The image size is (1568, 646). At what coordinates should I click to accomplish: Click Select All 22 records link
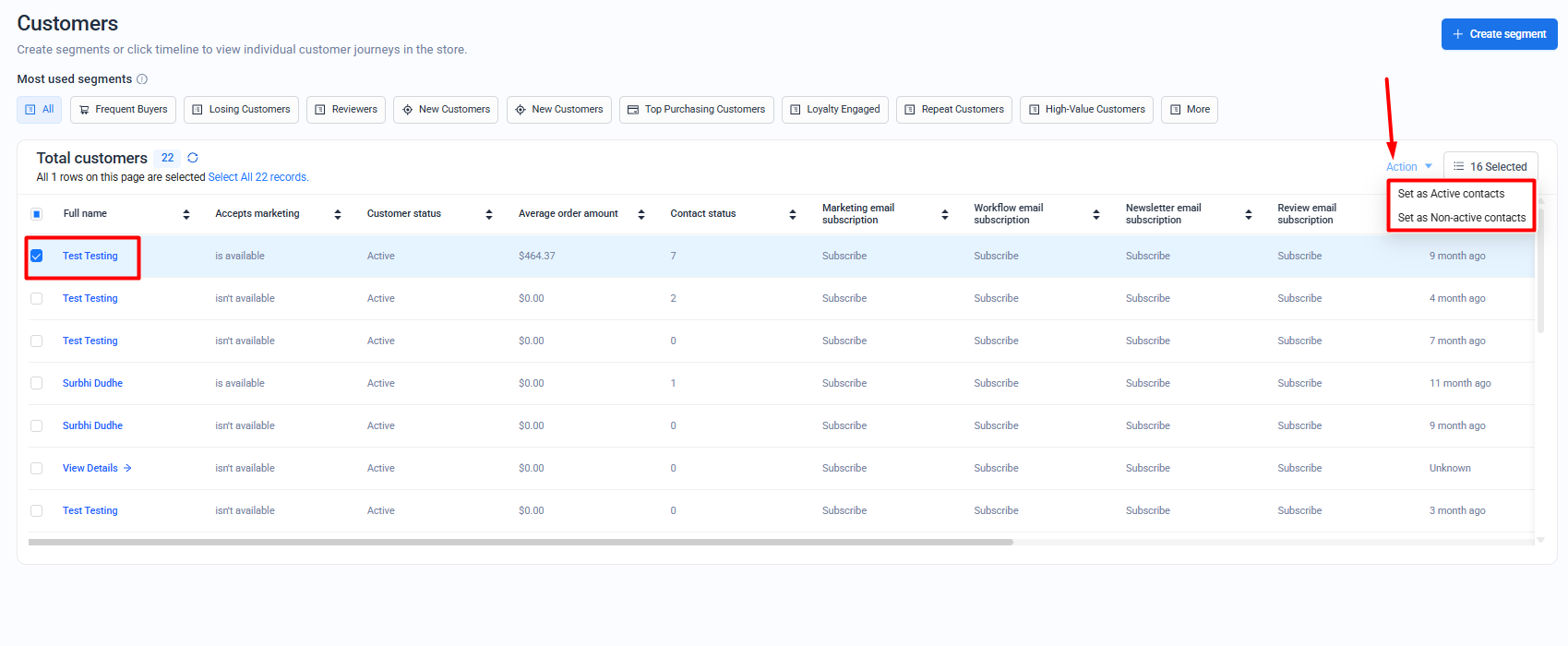click(258, 177)
